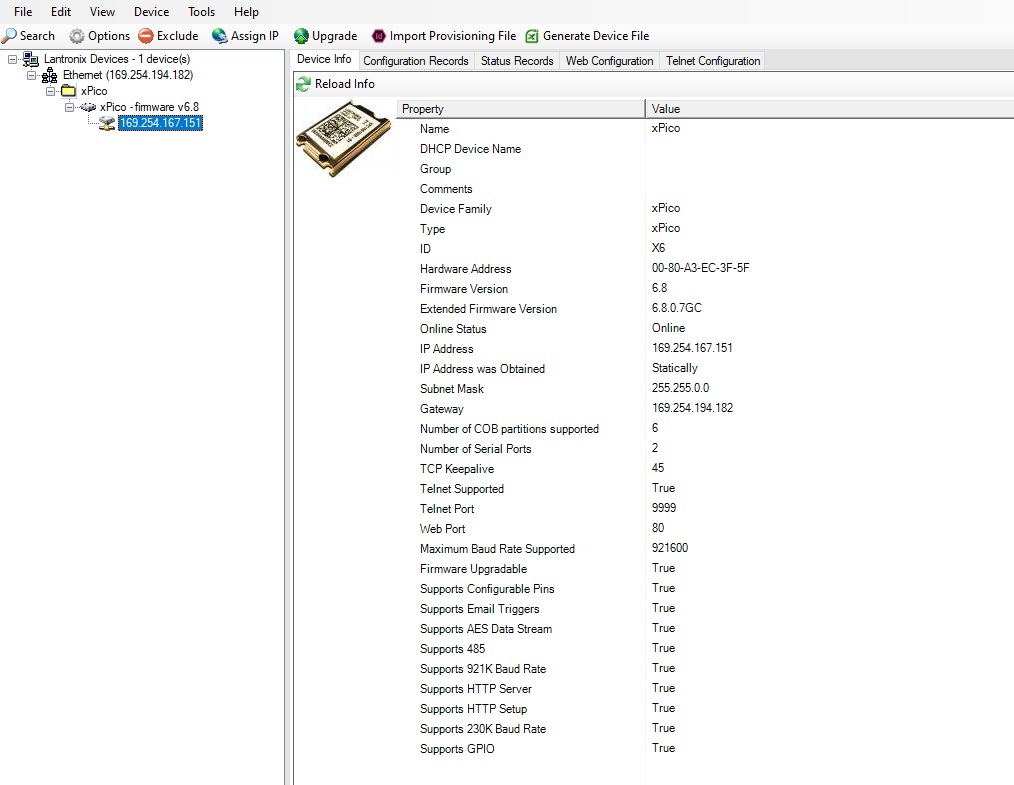
Task: Click the Generate Device File spreadsheet icon
Action: (x=532, y=36)
